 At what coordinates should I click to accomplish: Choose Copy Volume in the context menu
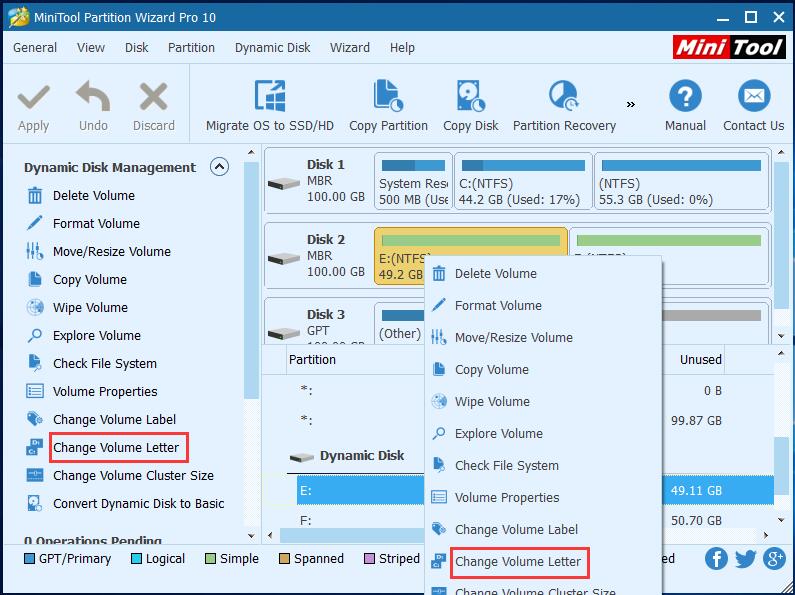click(x=544, y=369)
